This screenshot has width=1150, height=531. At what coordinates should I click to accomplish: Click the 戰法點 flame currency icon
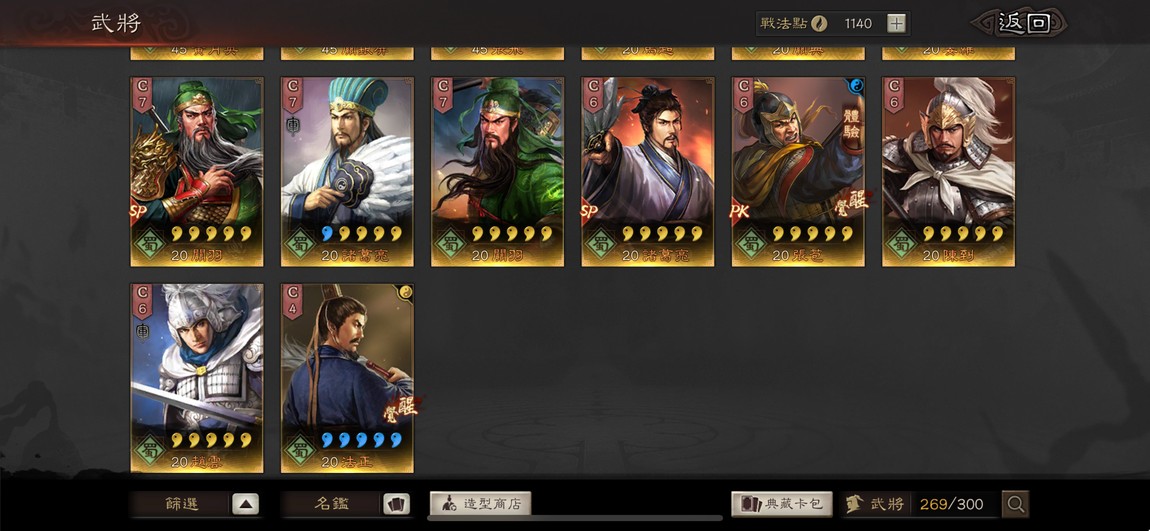(x=819, y=23)
